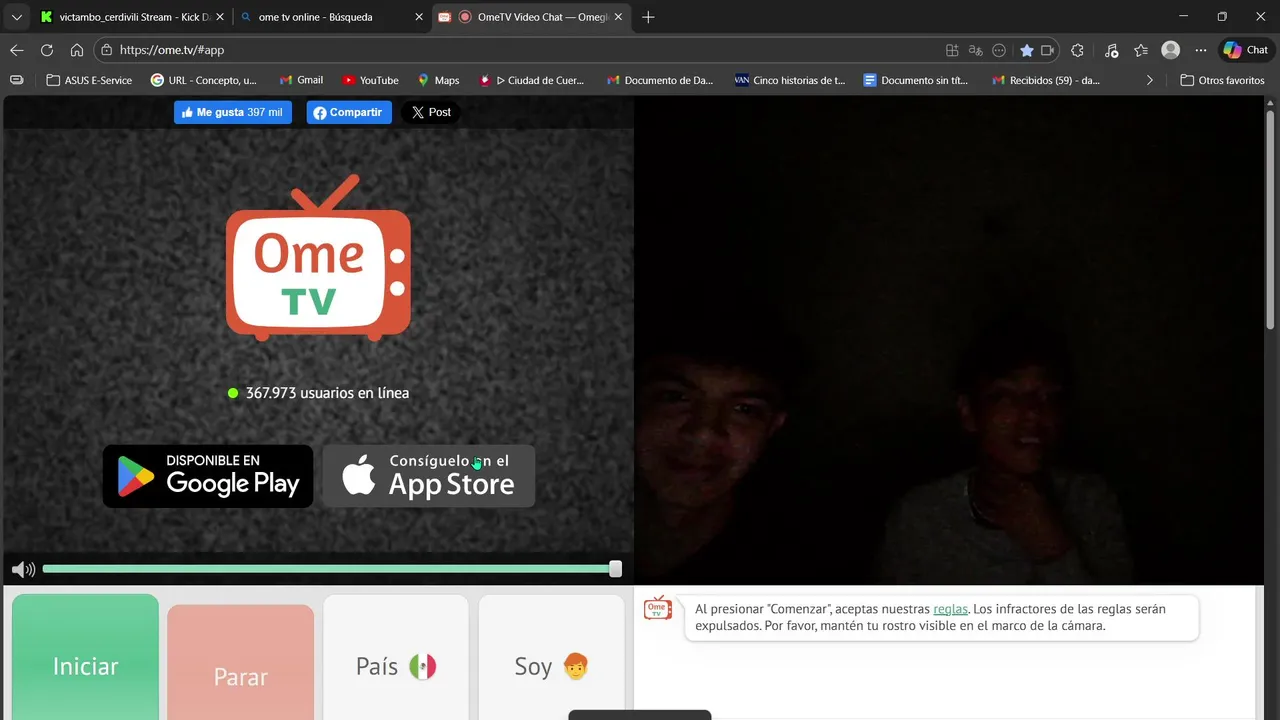The width and height of the screenshot is (1280, 720).
Task: Click the translate page icon
Action: [x=975, y=50]
